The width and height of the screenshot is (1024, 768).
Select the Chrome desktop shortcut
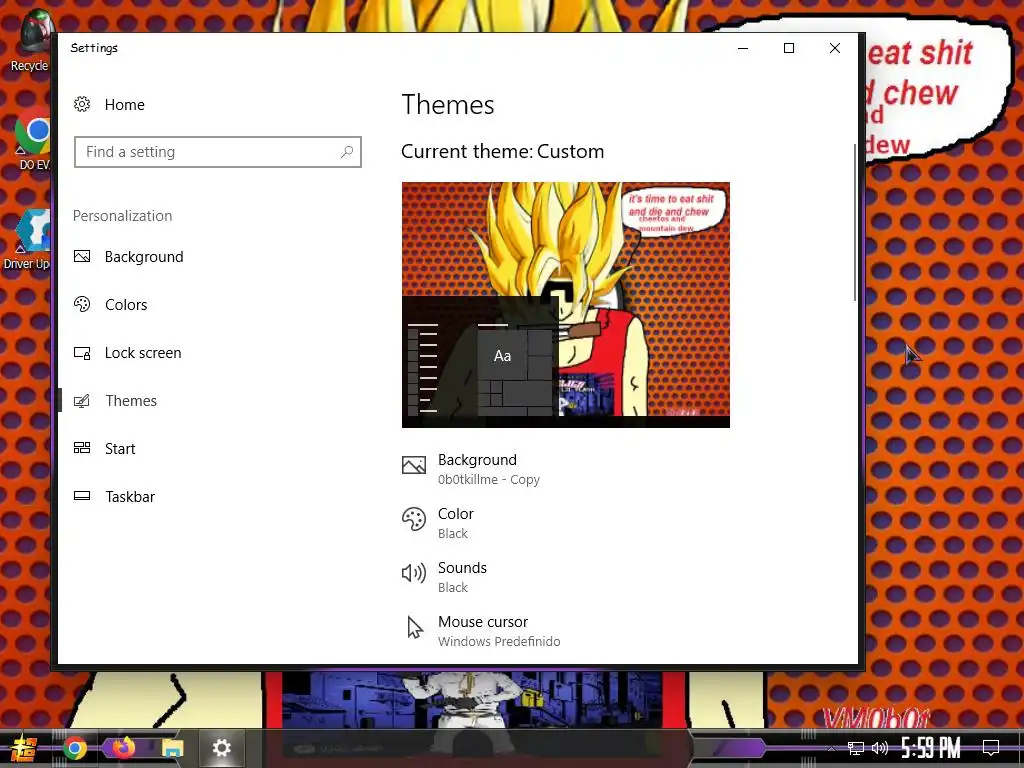pyautogui.click(x=33, y=138)
